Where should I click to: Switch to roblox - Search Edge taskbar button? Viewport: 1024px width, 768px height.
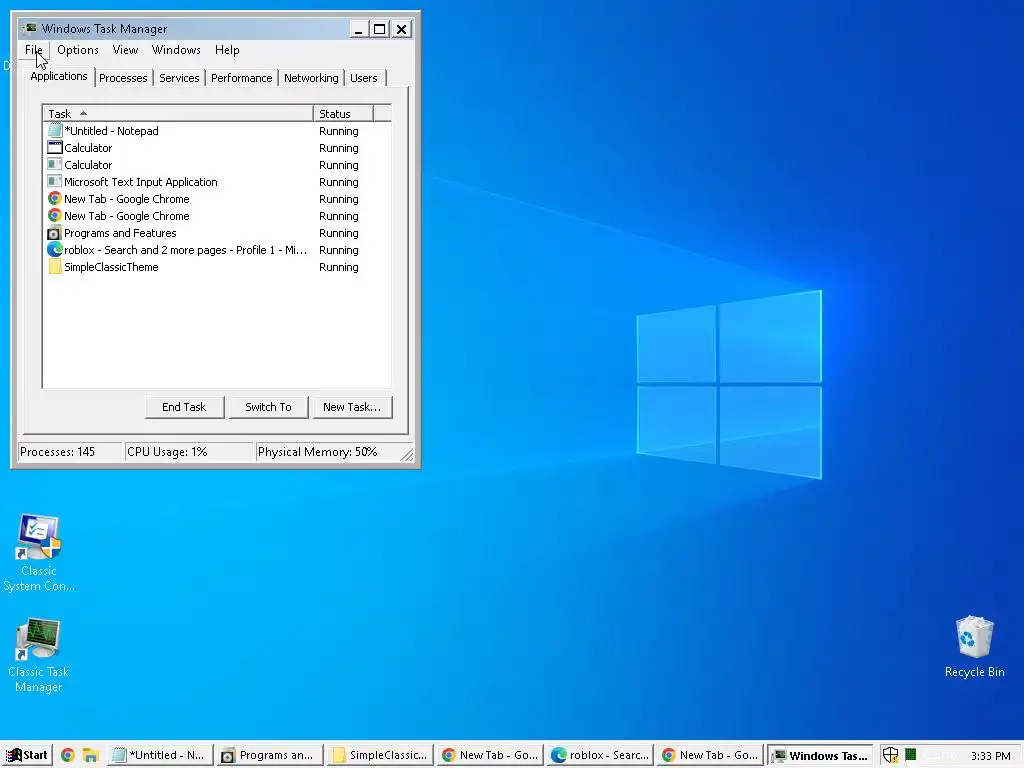pos(600,755)
